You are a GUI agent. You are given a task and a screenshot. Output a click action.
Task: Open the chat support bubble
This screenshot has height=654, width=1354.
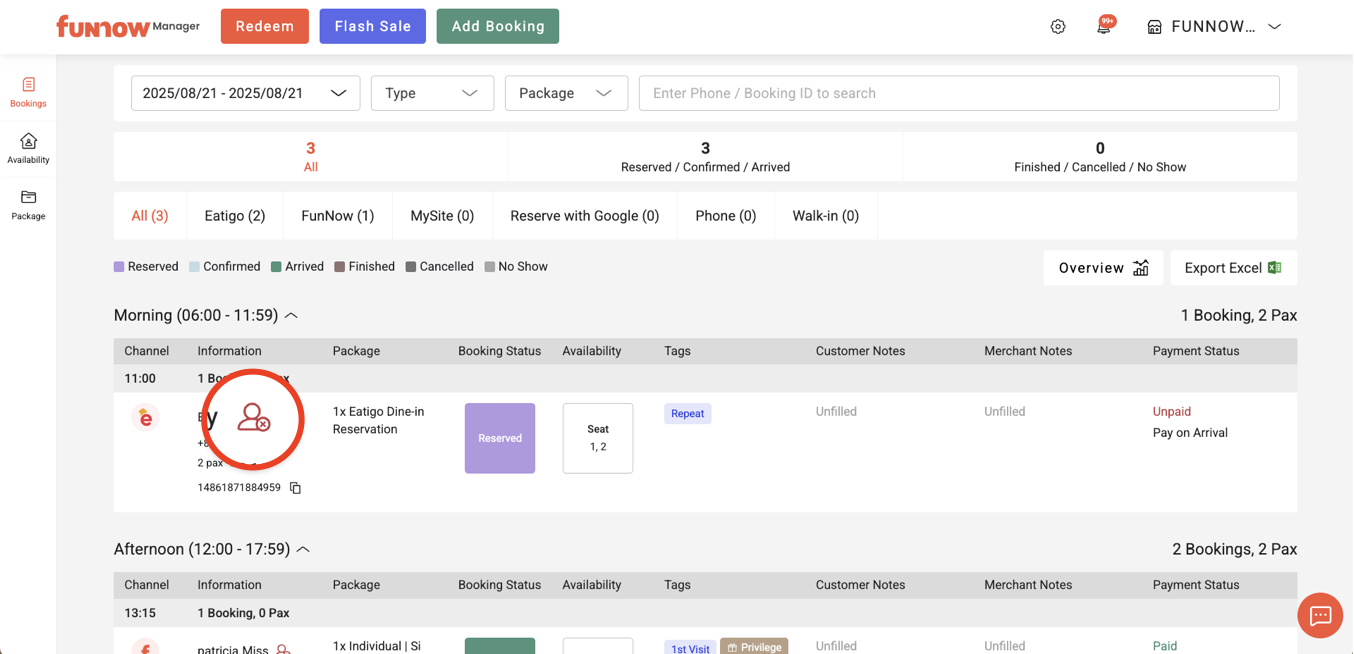(x=1320, y=615)
